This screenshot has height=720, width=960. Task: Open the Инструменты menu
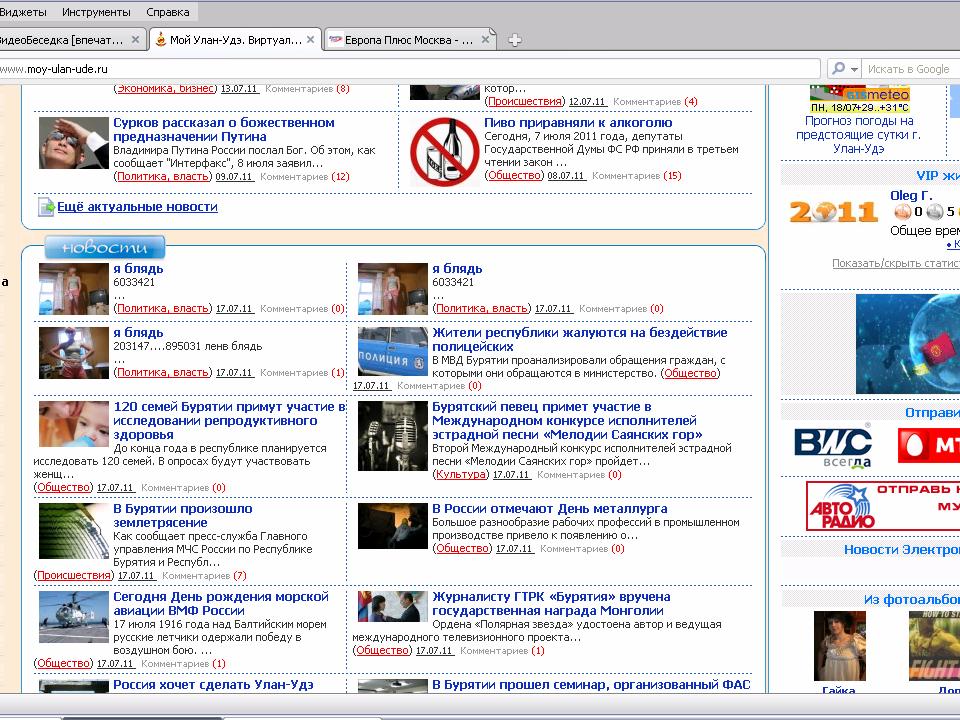coord(96,12)
